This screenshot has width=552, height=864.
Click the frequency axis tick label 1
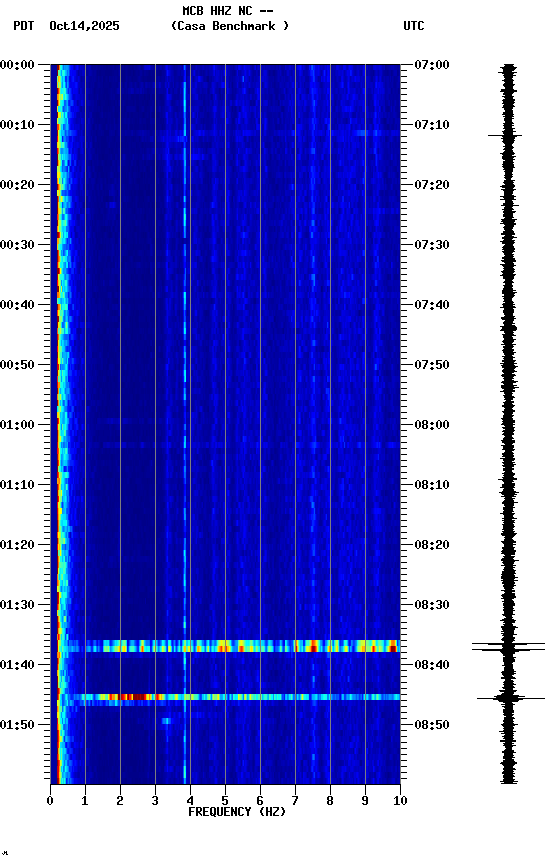pyautogui.click(x=85, y=801)
